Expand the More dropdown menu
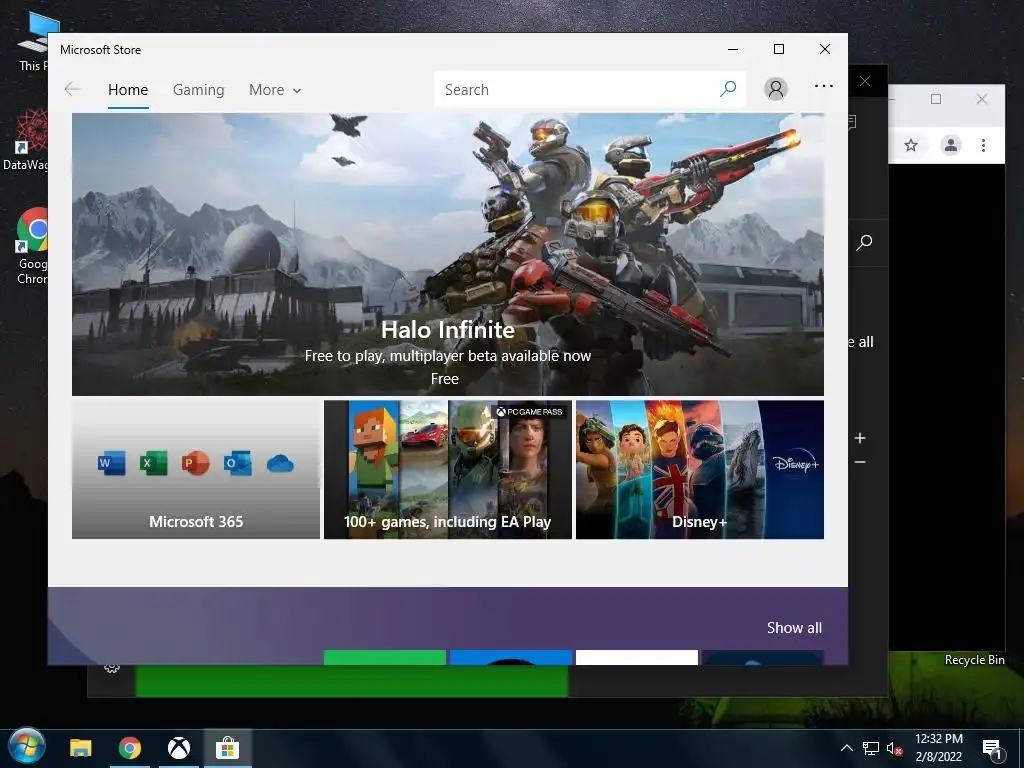Image resolution: width=1024 pixels, height=768 pixels. point(275,89)
